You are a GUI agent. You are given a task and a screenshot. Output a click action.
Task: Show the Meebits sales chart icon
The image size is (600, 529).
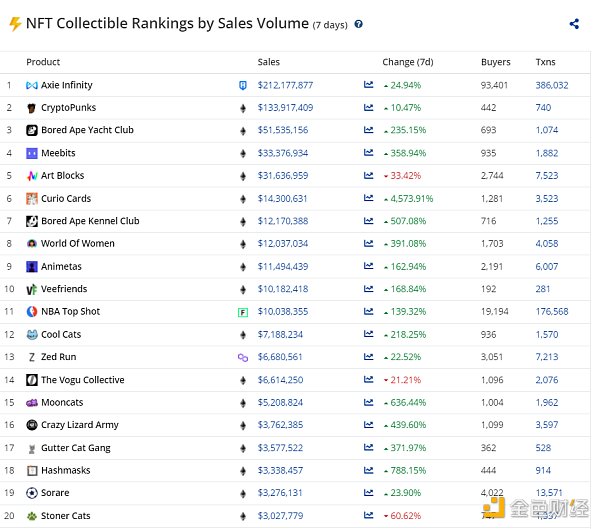pos(368,153)
